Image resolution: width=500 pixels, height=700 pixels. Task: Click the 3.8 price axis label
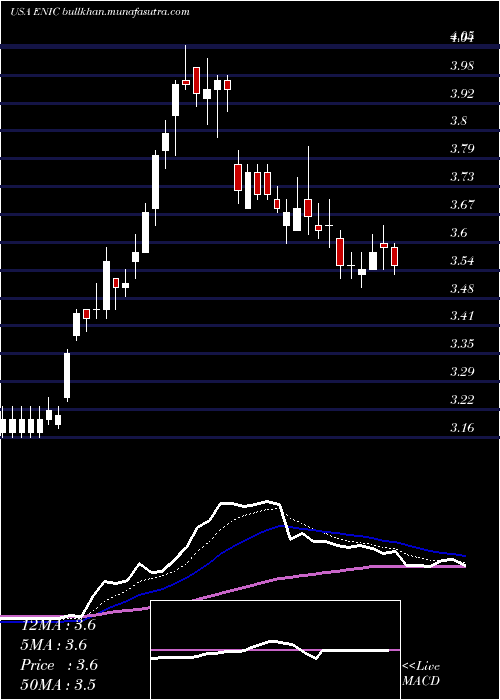coord(458,121)
